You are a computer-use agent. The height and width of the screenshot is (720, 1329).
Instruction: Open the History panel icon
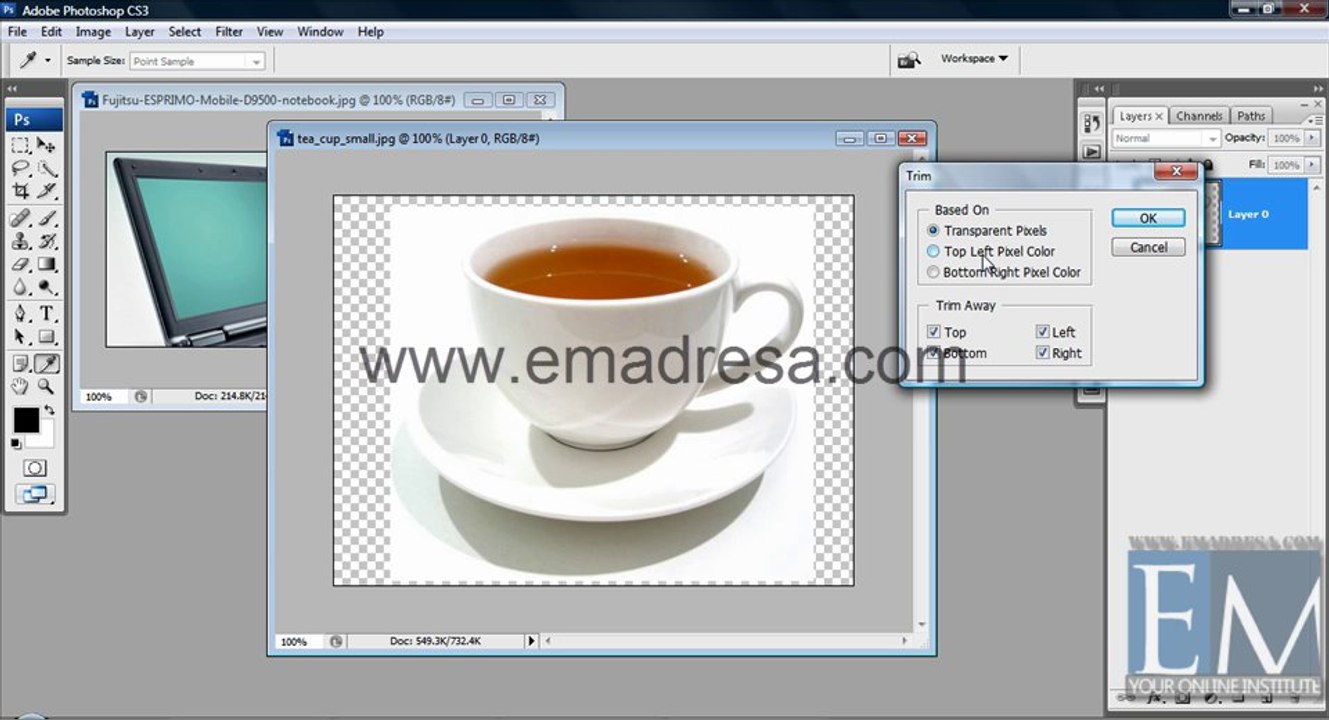point(1091,123)
